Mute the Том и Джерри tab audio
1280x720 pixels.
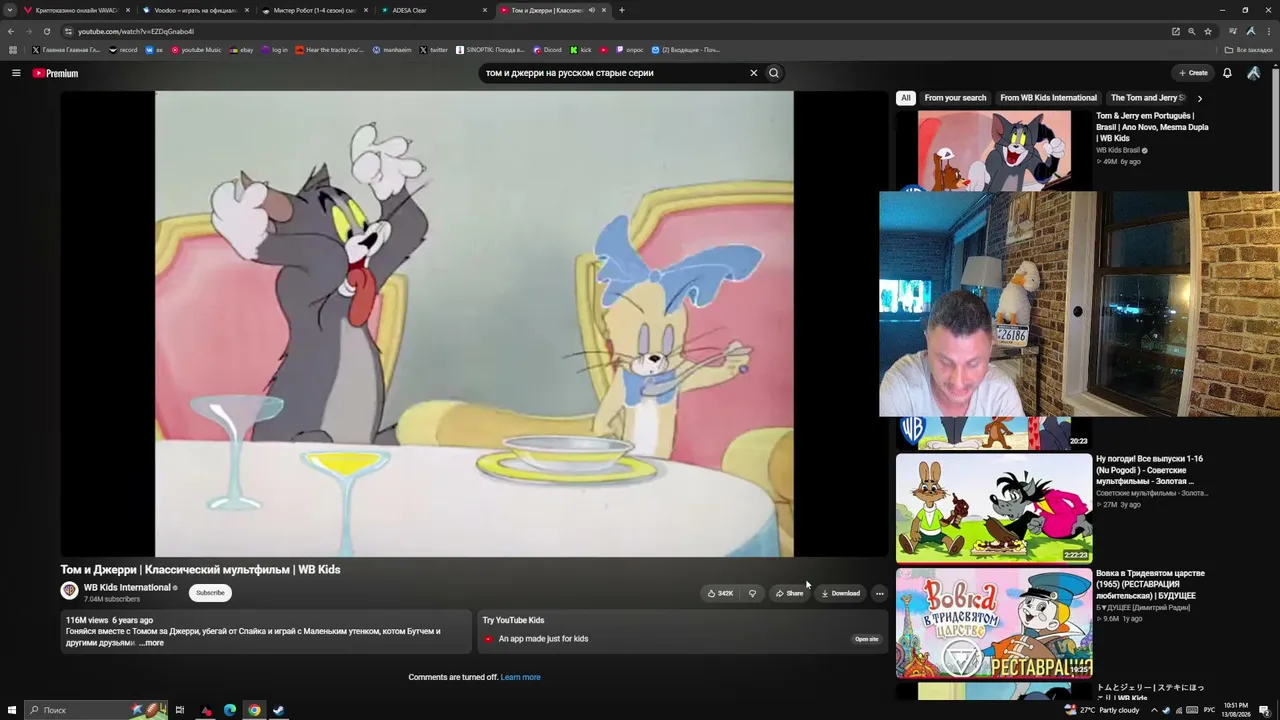click(591, 10)
